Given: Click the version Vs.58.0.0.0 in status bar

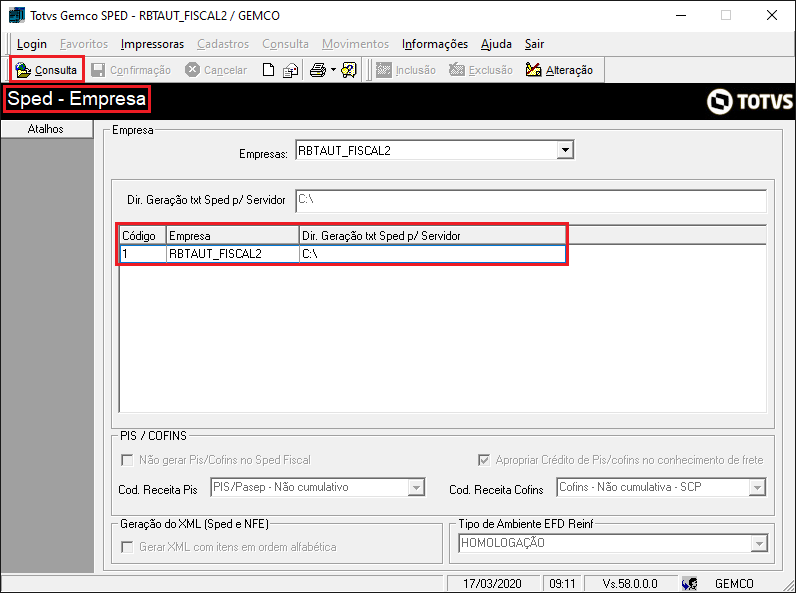Looking at the screenshot, I should pyautogui.click(x=630, y=584).
